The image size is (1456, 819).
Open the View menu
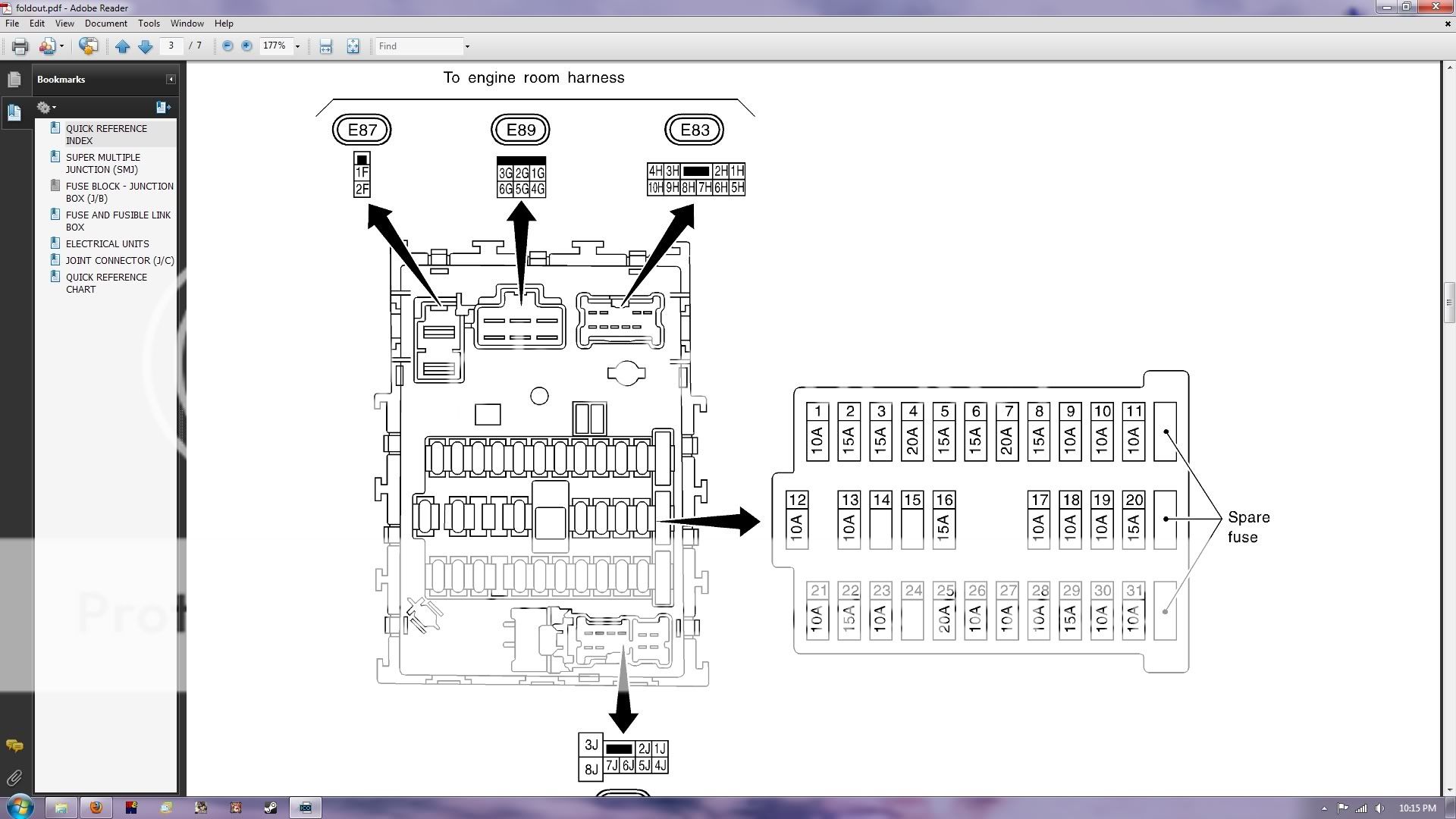(x=64, y=23)
